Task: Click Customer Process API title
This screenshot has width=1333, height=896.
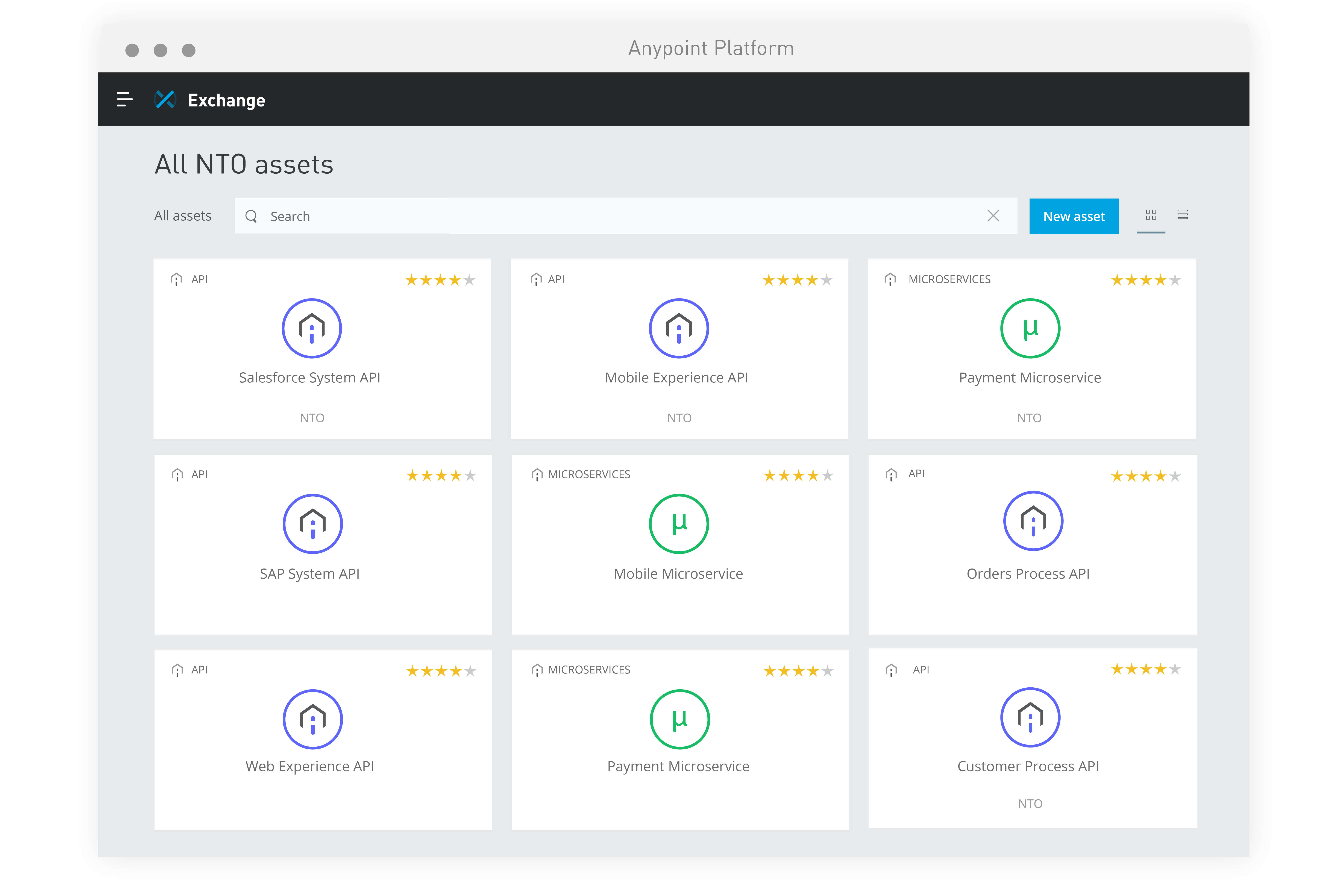Action: [x=1028, y=766]
